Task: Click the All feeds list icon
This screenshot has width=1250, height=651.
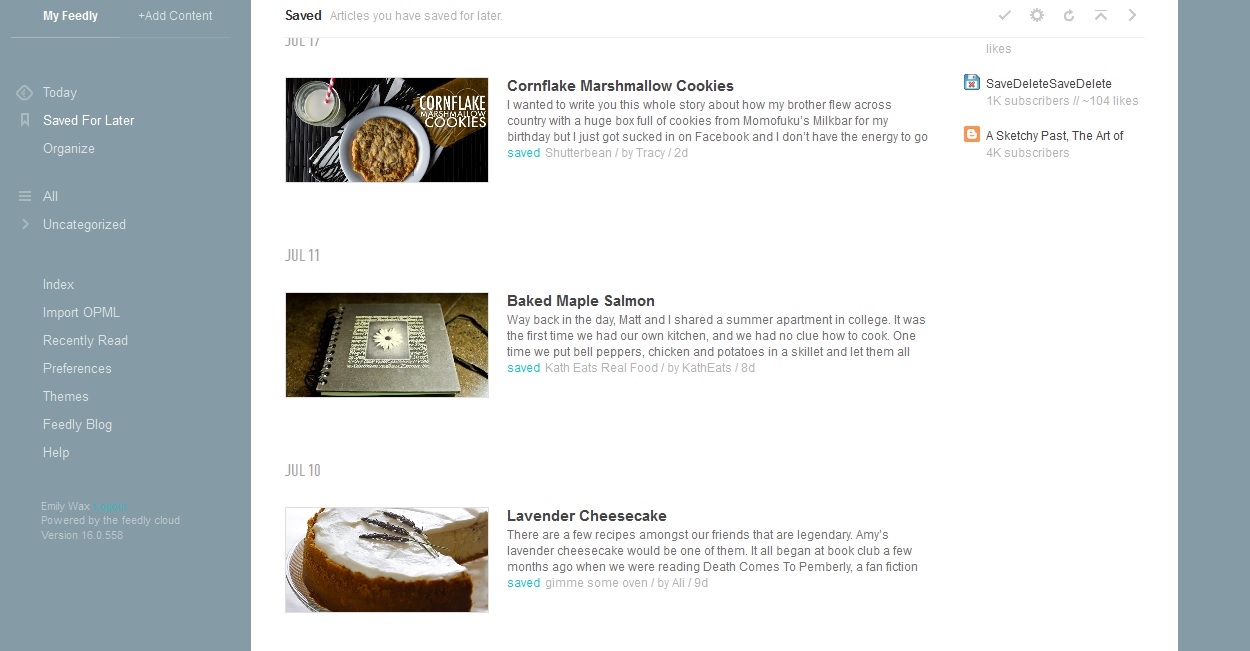Action: (x=25, y=196)
